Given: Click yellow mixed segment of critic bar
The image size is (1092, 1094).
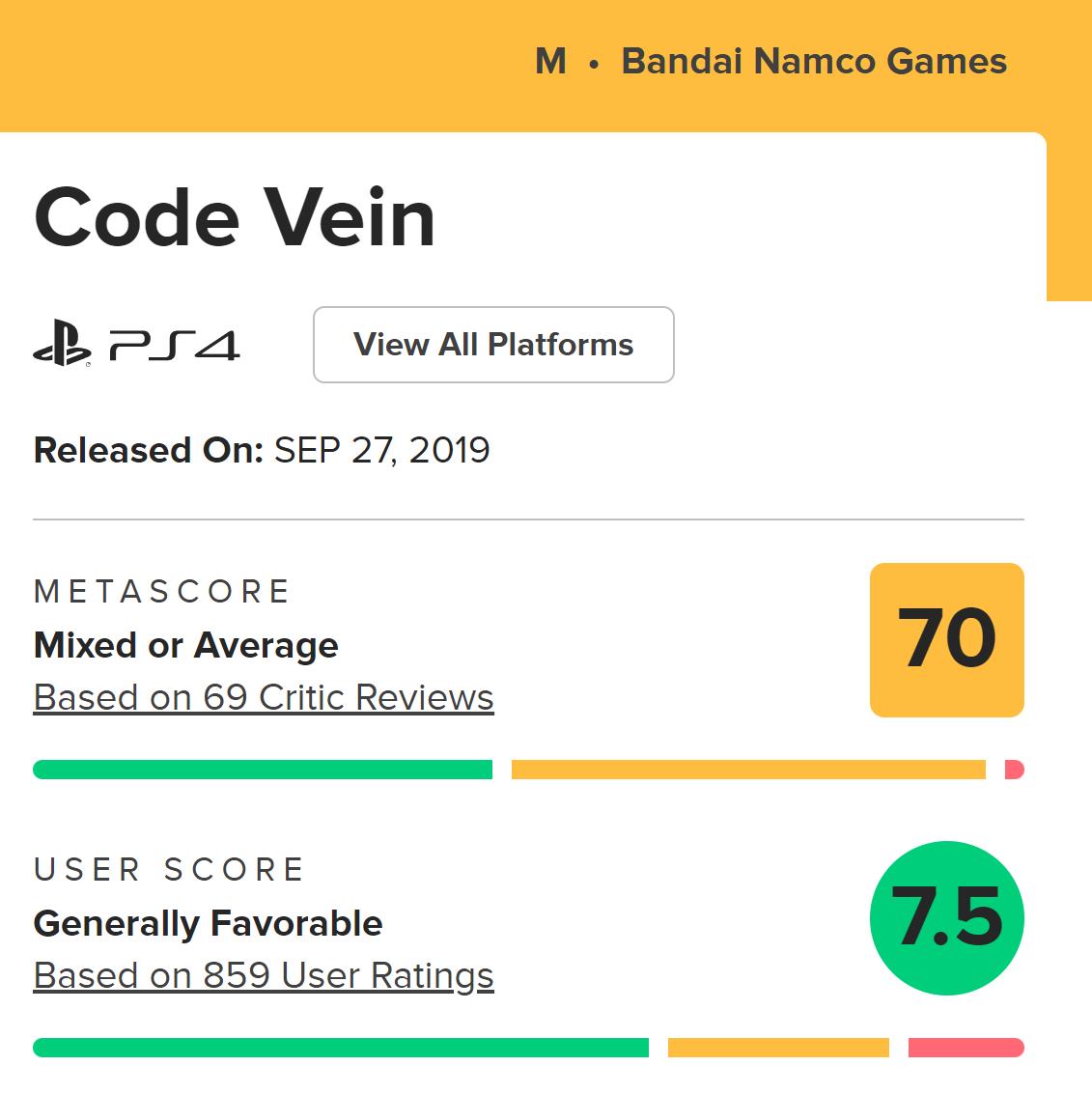Looking at the screenshot, I should [748, 770].
